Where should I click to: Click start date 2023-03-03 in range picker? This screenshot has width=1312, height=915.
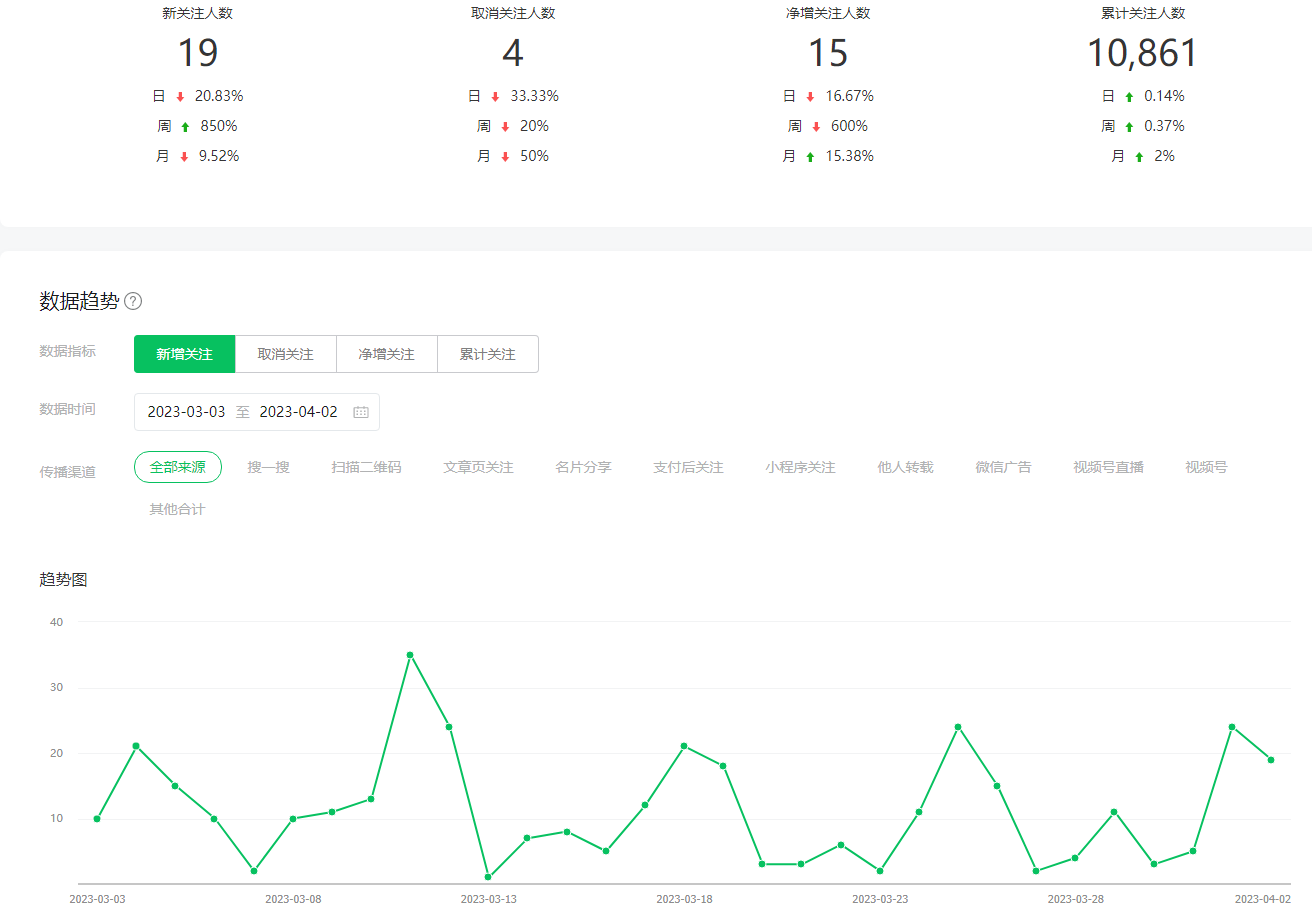(x=186, y=412)
